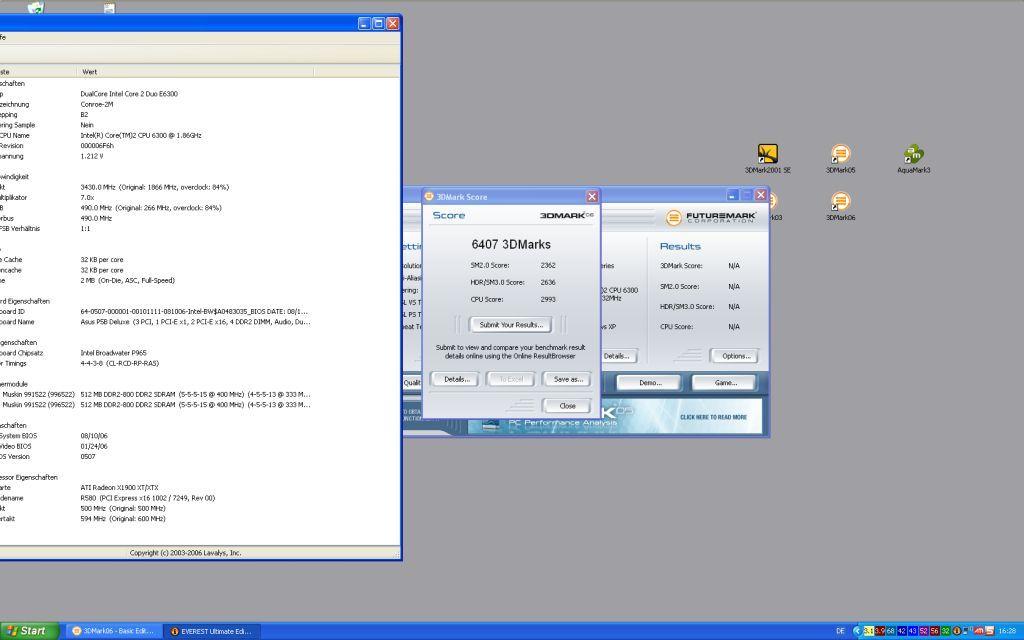Click the green 32 tray sensor icon
Image resolution: width=1024 pixels, height=640 pixels.
pos(945,631)
